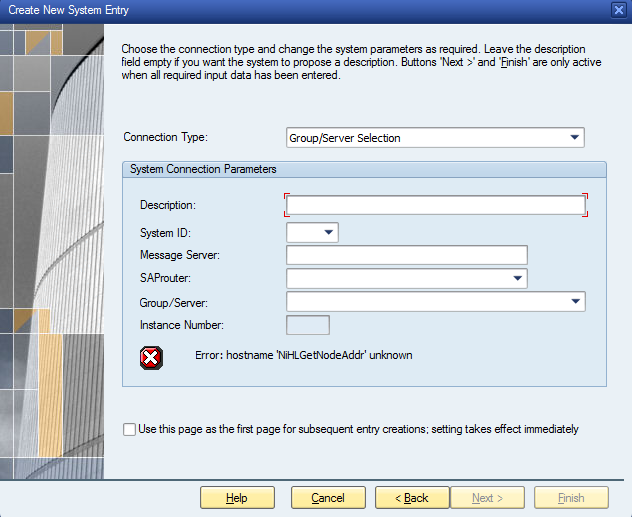This screenshot has width=632, height=517.
Task: Click the Finish button
Action: [571, 498]
